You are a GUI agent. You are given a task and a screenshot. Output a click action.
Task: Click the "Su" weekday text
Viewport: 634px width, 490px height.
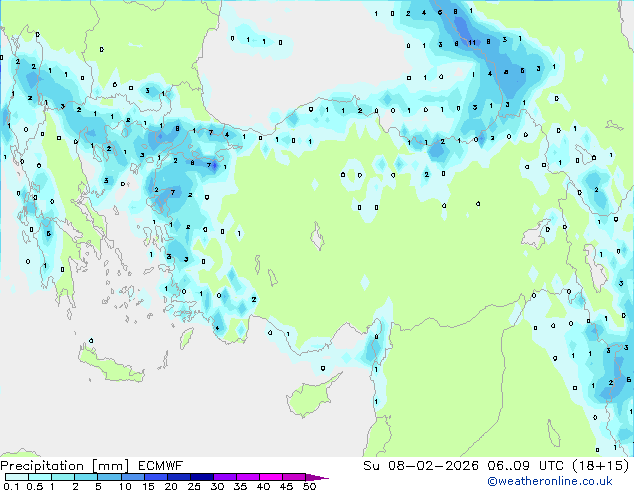coord(371,466)
